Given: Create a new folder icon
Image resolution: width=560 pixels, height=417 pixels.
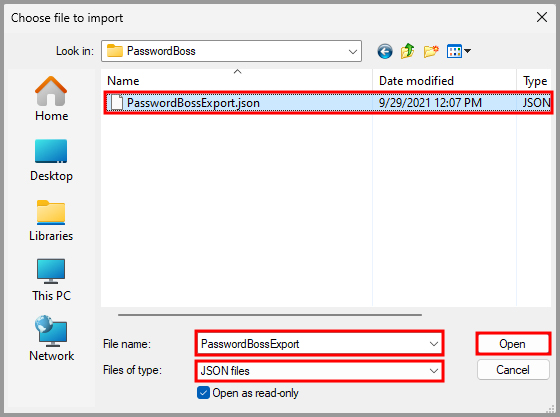Looking at the screenshot, I should click(431, 51).
